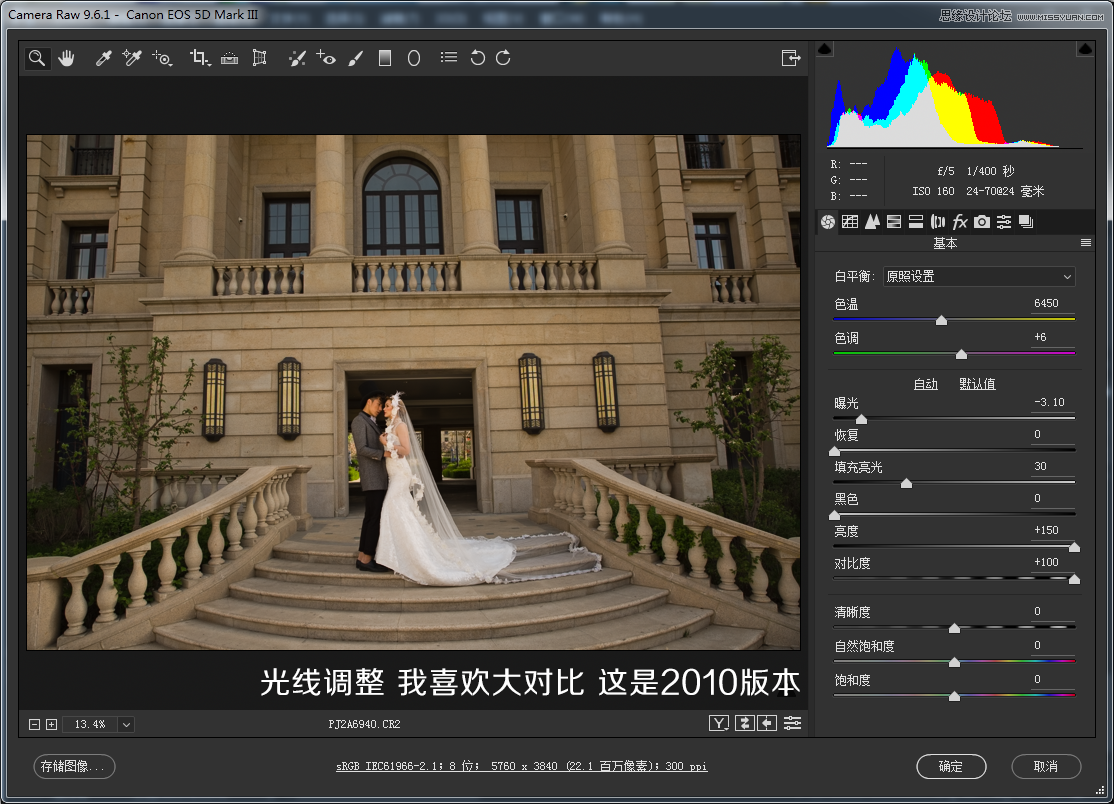The height and width of the screenshot is (804, 1114).
Task: Select the Adjustment Brush tool
Action: (356, 58)
